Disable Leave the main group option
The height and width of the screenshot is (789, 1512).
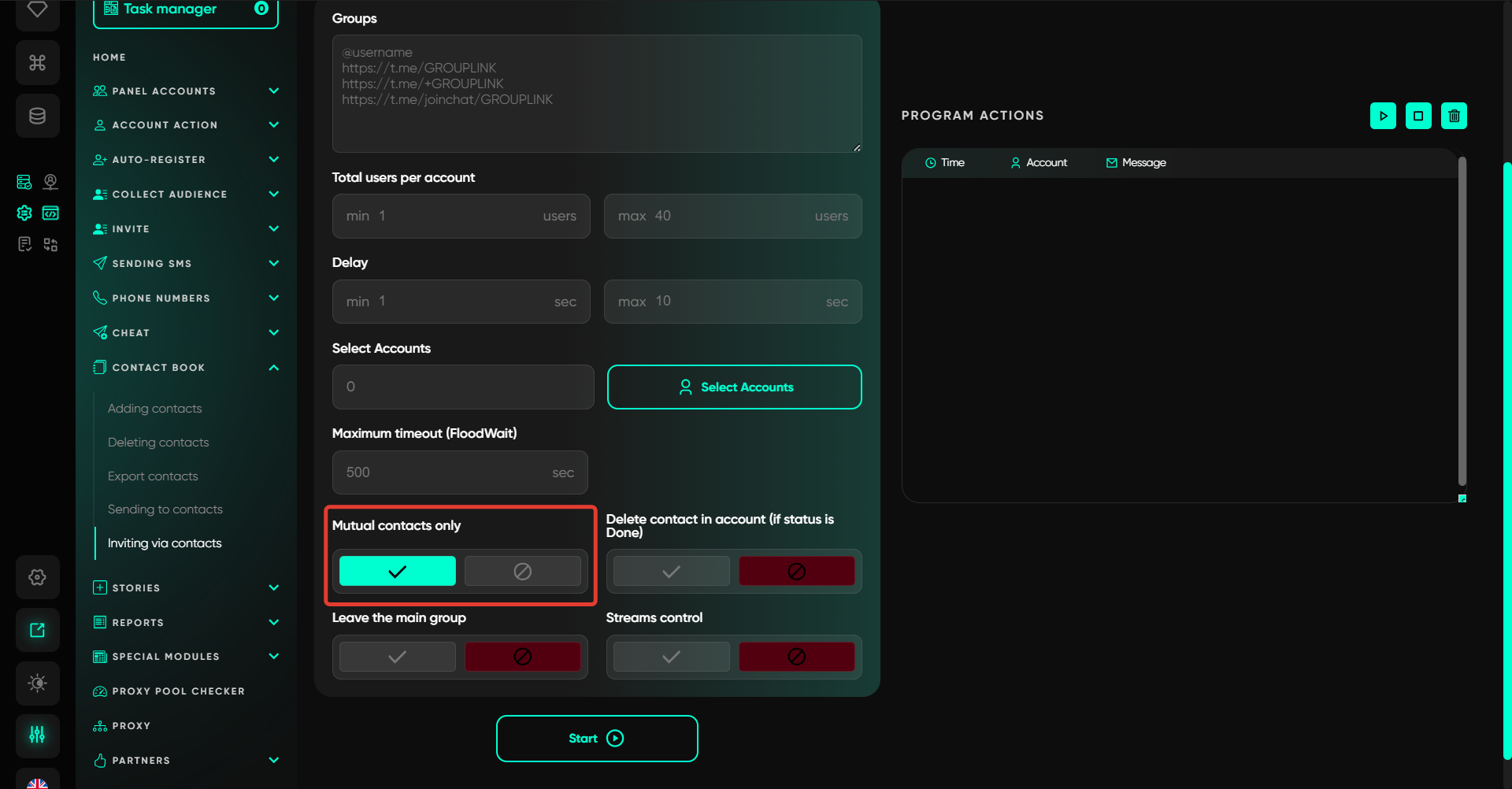coord(522,657)
